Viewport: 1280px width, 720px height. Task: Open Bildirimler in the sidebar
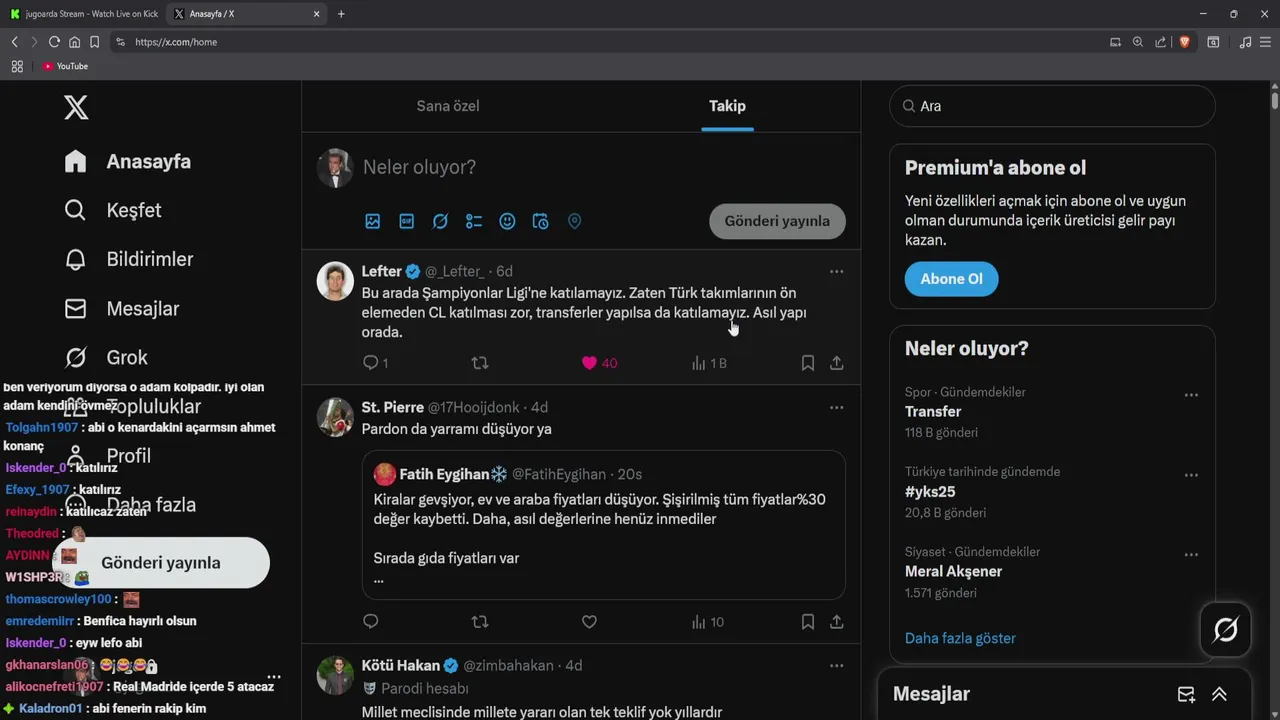pyautogui.click(x=128, y=259)
